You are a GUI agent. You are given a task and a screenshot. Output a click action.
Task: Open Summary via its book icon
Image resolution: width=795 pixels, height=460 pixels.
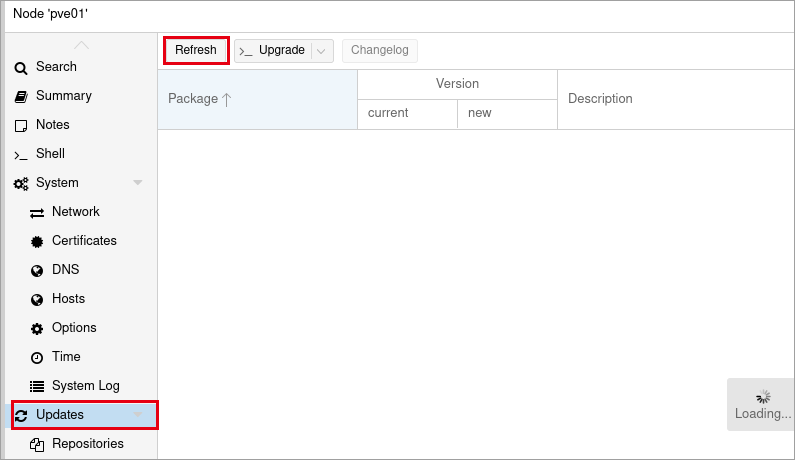pyautogui.click(x=21, y=96)
